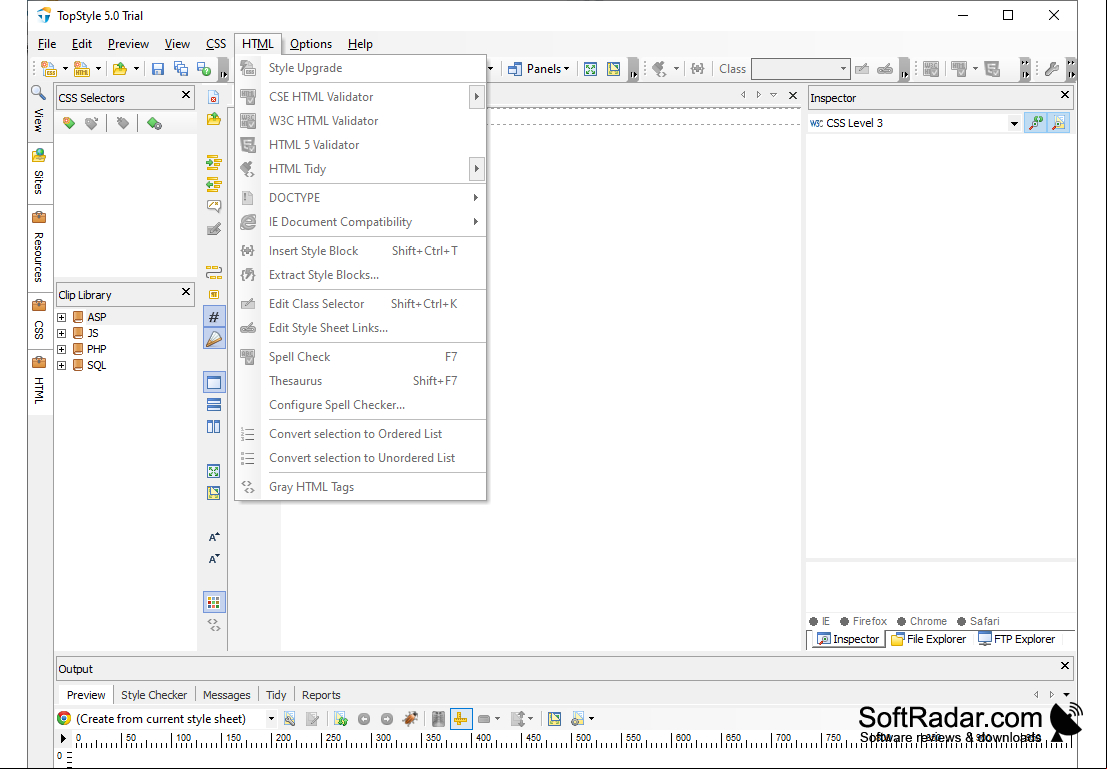
Task: Close the Clip Library panel
Action: click(x=186, y=292)
